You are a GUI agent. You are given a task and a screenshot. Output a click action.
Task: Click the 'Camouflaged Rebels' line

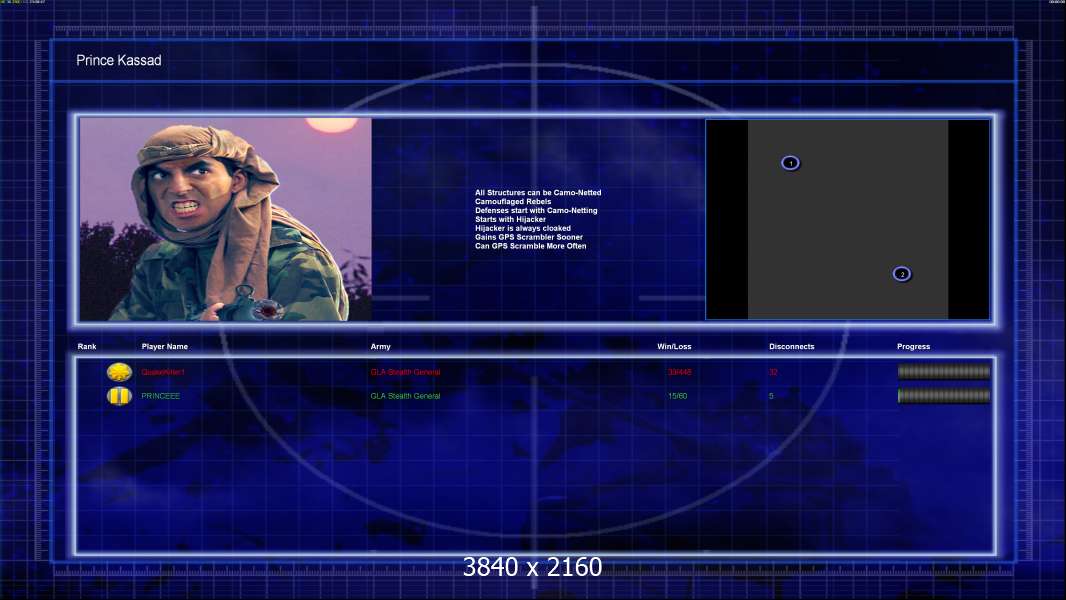click(x=513, y=202)
